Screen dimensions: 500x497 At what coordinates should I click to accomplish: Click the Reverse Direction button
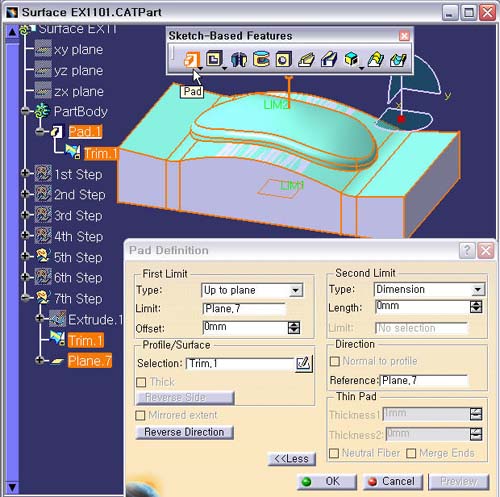(185, 432)
